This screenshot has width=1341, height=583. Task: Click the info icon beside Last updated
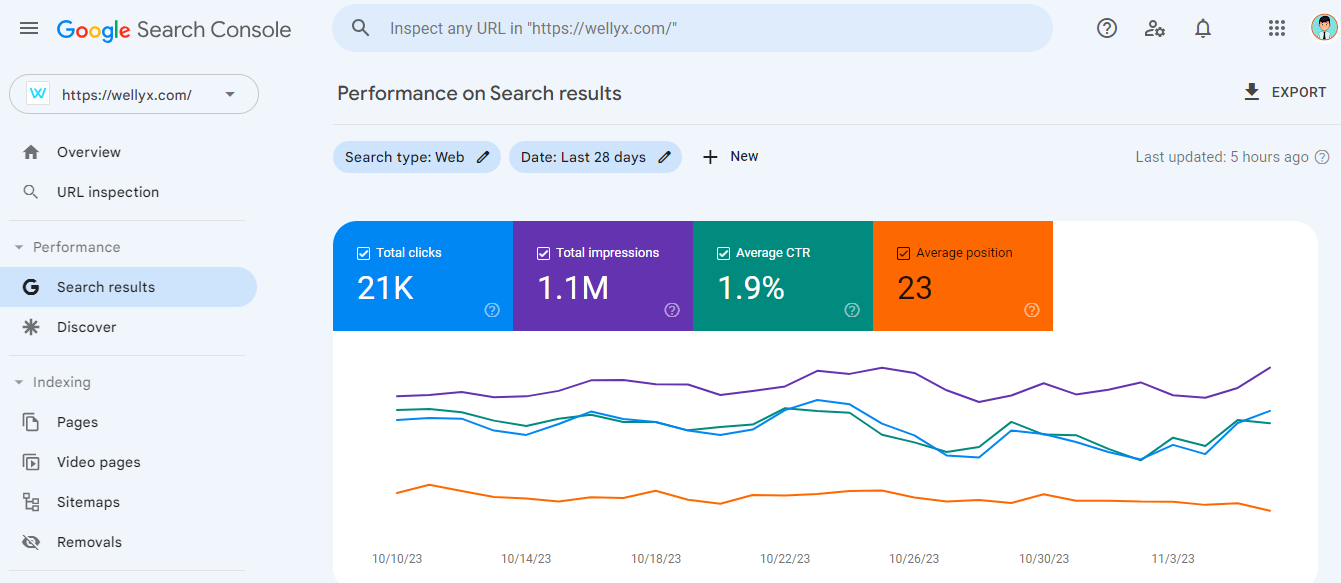tap(1322, 157)
